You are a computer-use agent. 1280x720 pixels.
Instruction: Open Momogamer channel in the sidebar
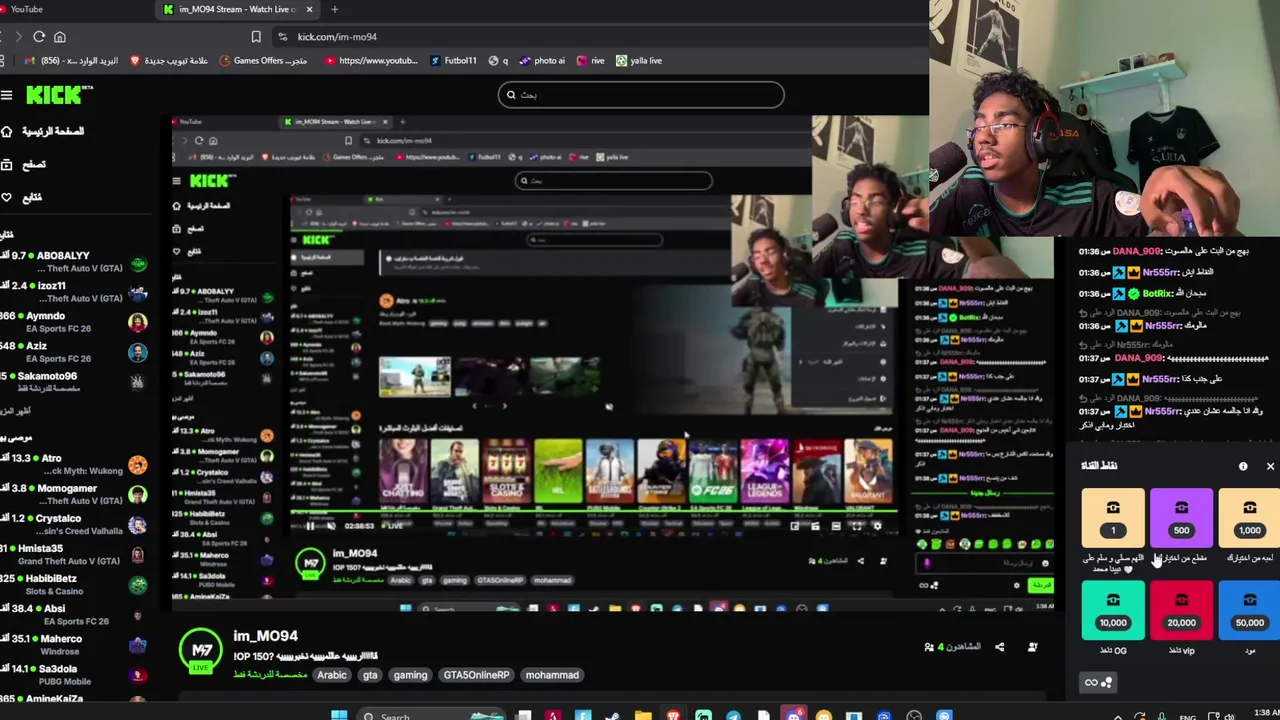(x=74, y=494)
